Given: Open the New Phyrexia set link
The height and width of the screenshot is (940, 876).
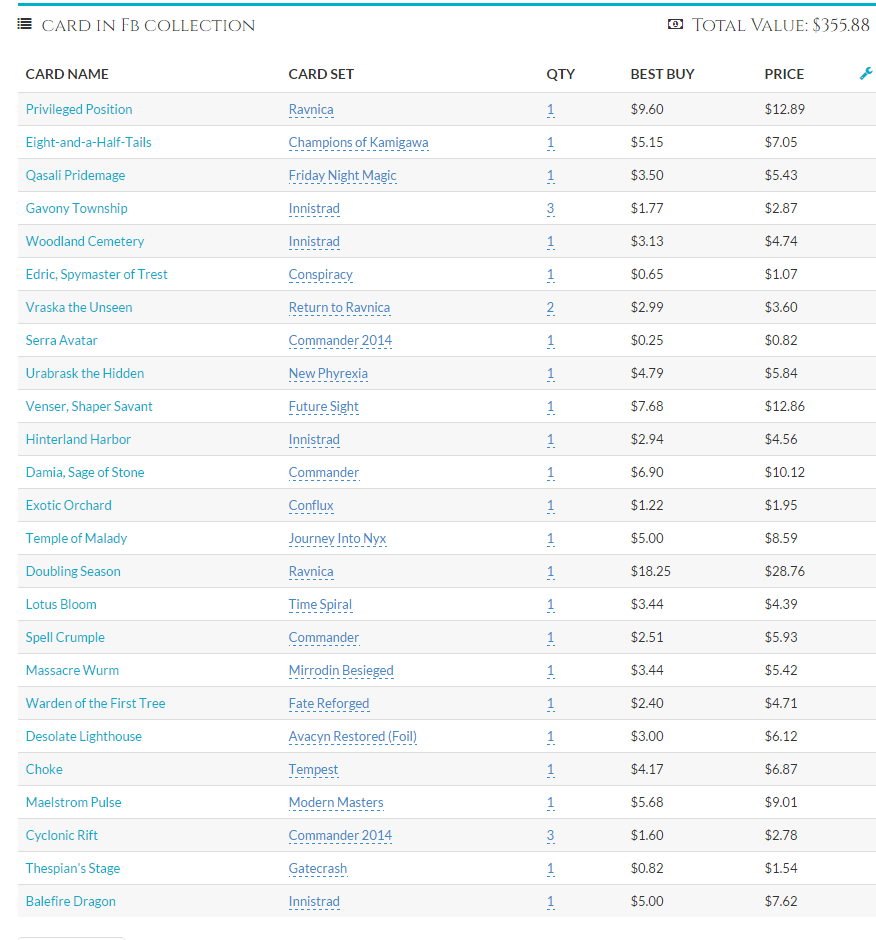Looking at the screenshot, I should click(x=328, y=373).
